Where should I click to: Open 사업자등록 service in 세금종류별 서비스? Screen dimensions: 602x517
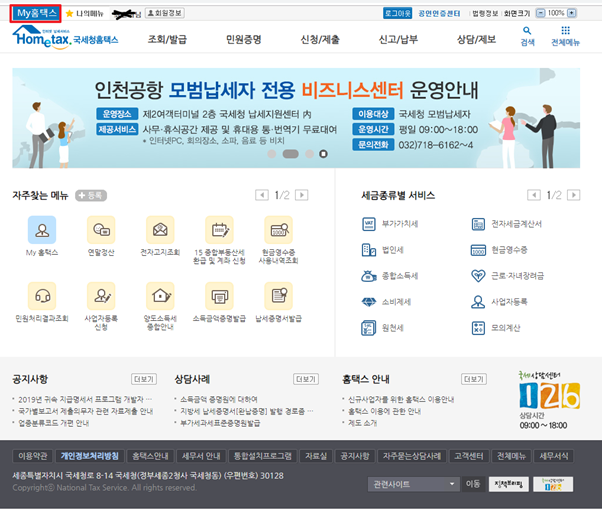click(x=499, y=302)
